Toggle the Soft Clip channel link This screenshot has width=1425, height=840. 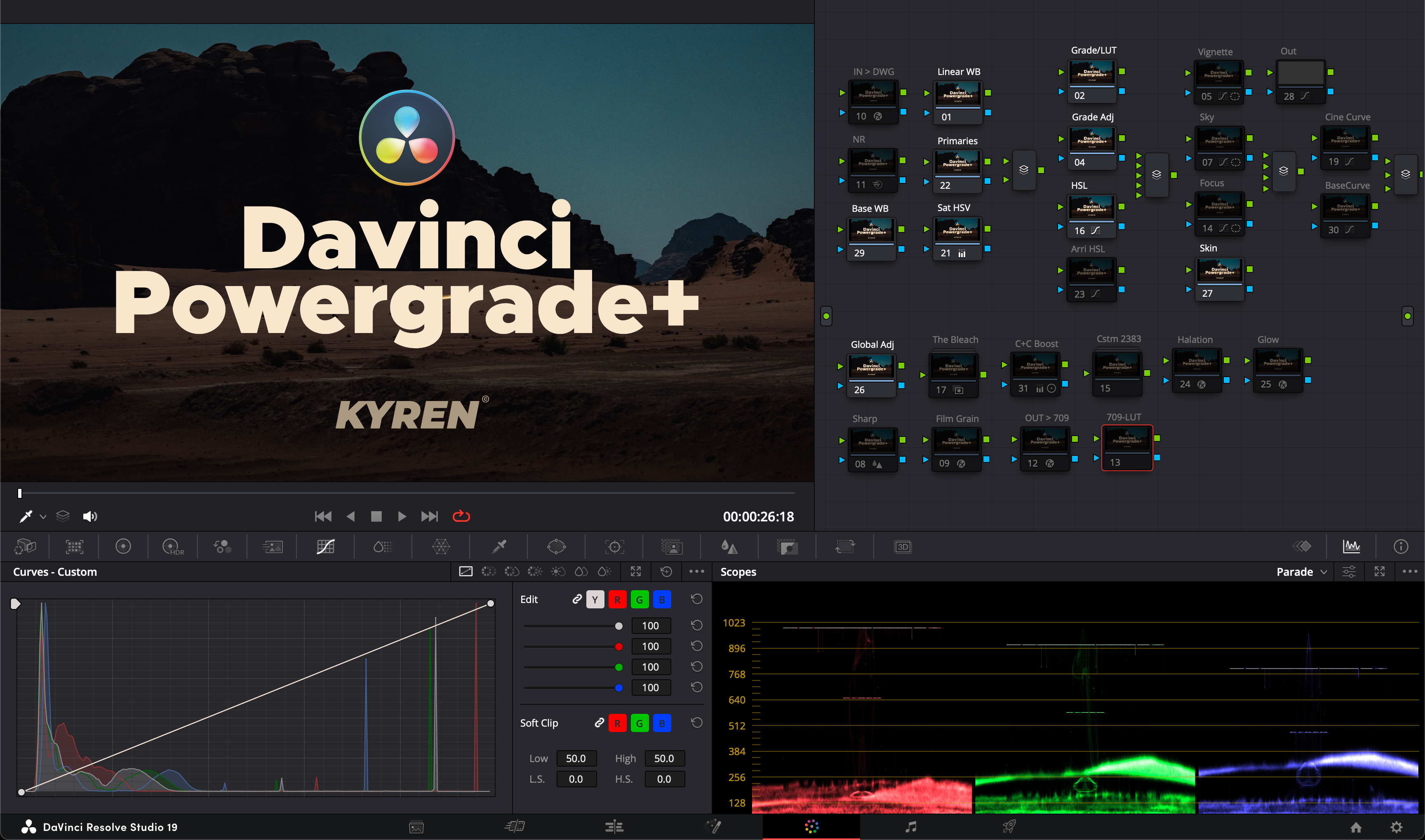point(599,723)
